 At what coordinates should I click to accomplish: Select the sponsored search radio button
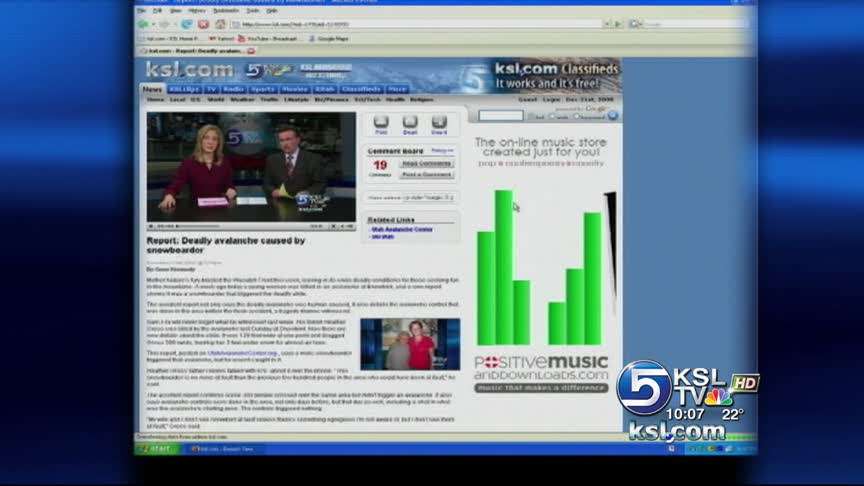click(x=576, y=117)
